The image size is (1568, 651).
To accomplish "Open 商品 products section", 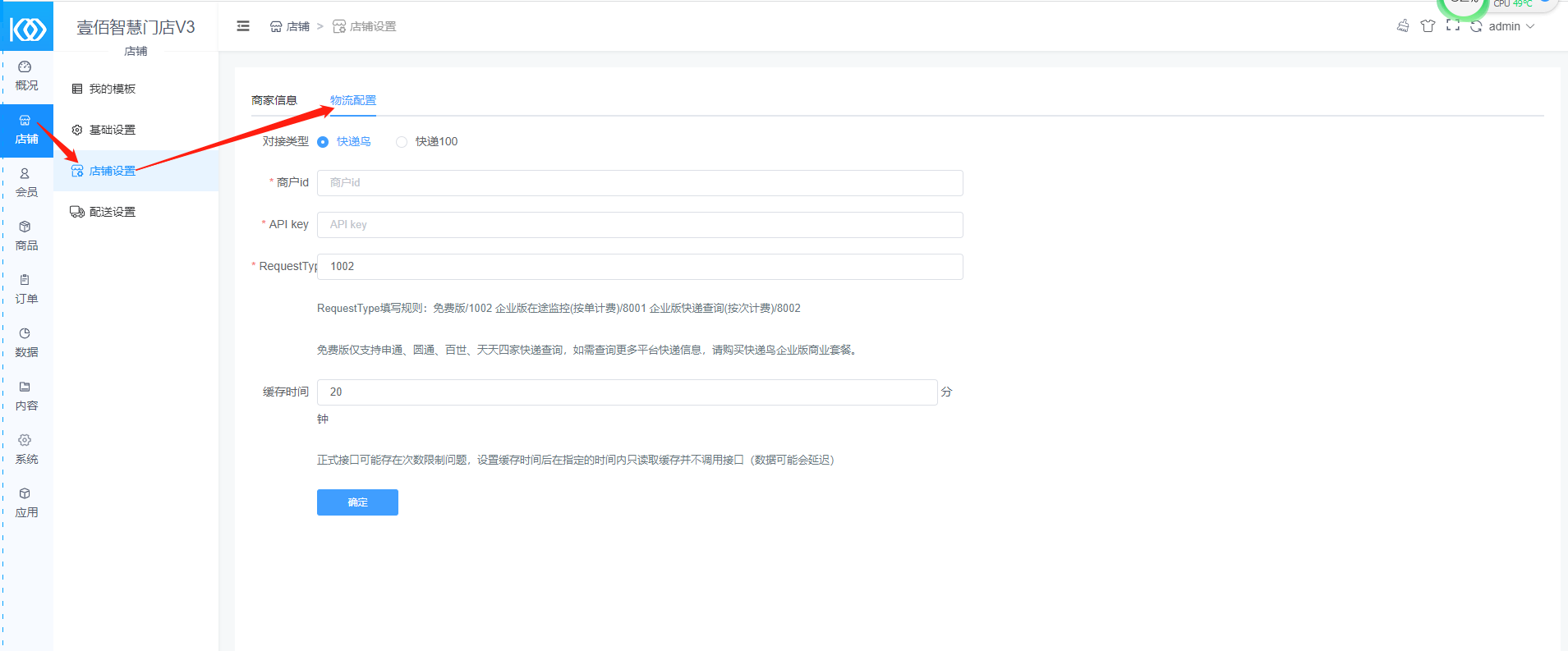I will 26,236.
